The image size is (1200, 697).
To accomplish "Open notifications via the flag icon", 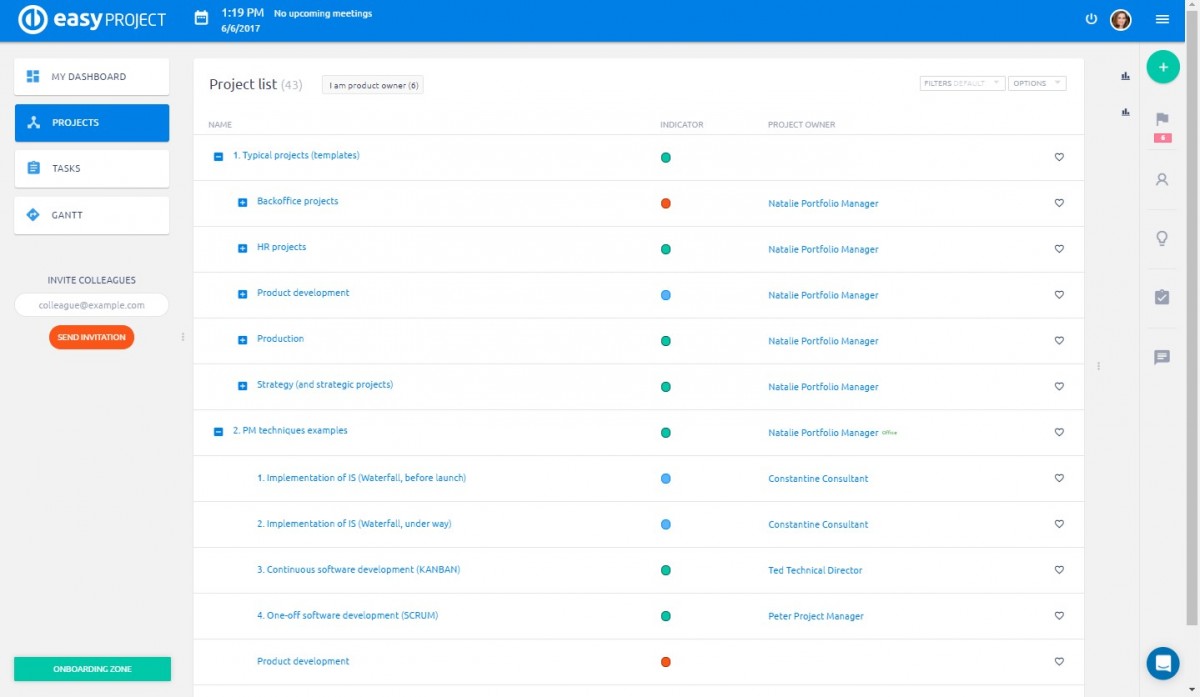I will [x=1161, y=118].
